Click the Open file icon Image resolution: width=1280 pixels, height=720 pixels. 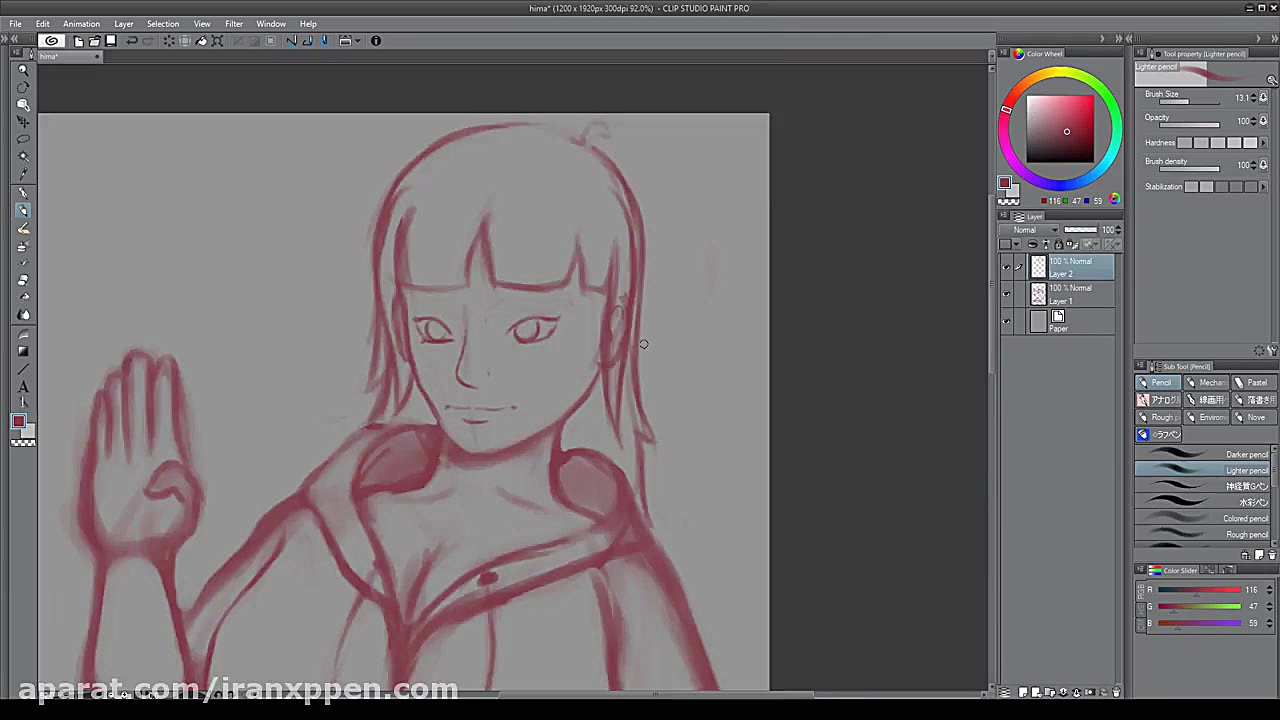point(95,41)
